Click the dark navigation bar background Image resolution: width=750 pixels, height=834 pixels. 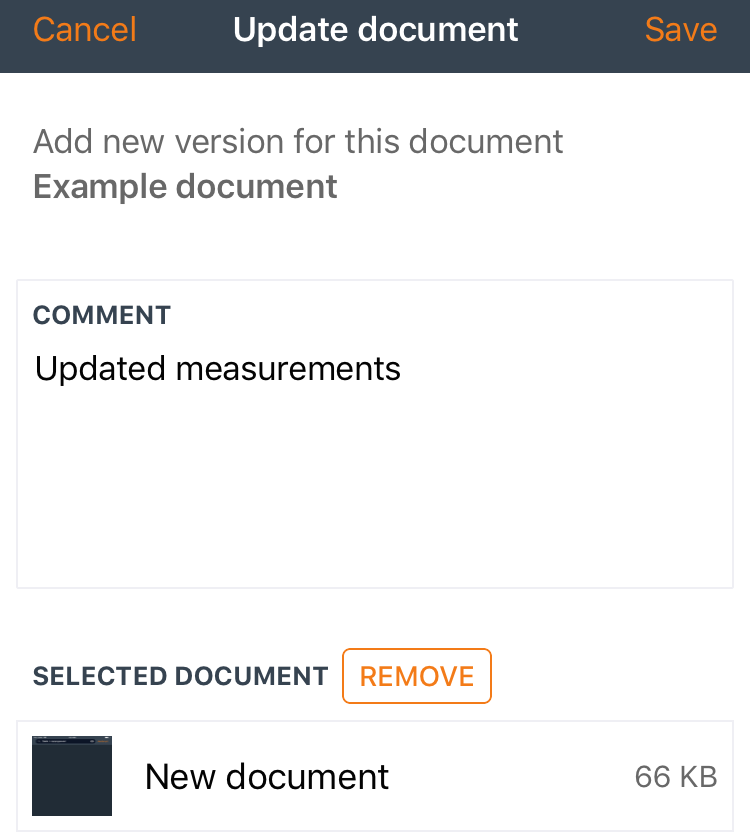(580, 36)
